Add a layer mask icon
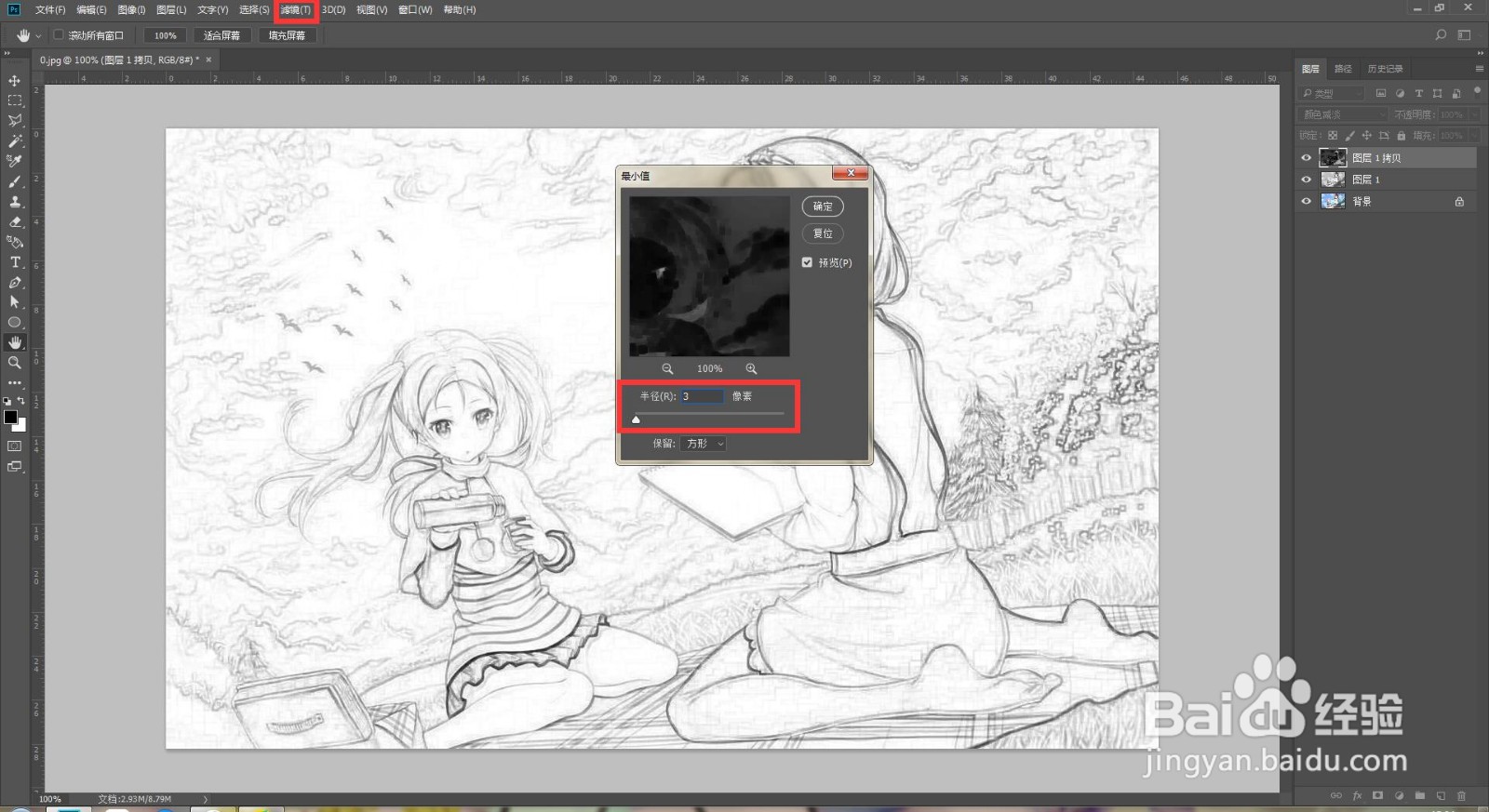 pos(1377,796)
